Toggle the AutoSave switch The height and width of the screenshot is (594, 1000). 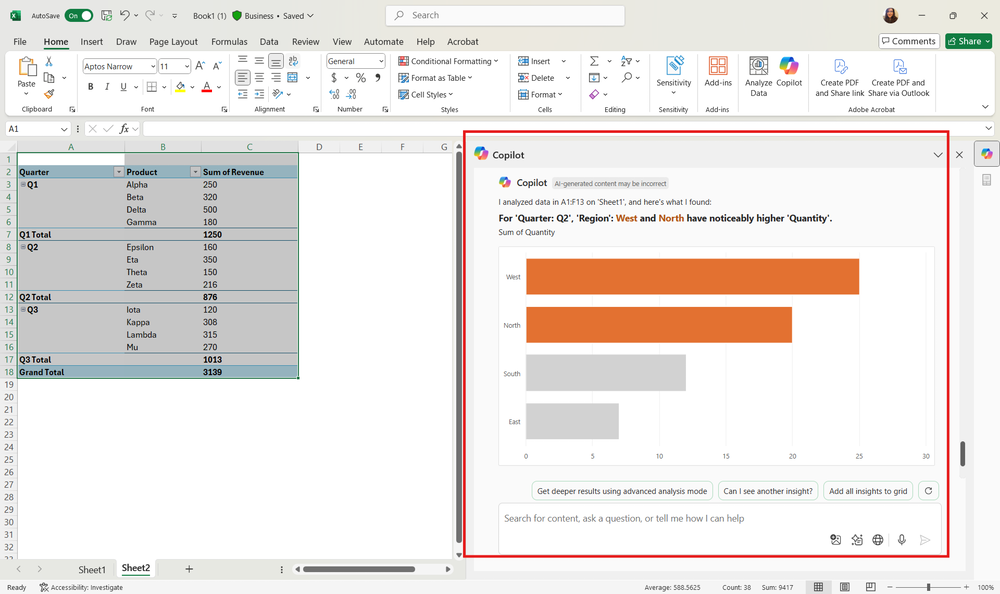coord(78,15)
